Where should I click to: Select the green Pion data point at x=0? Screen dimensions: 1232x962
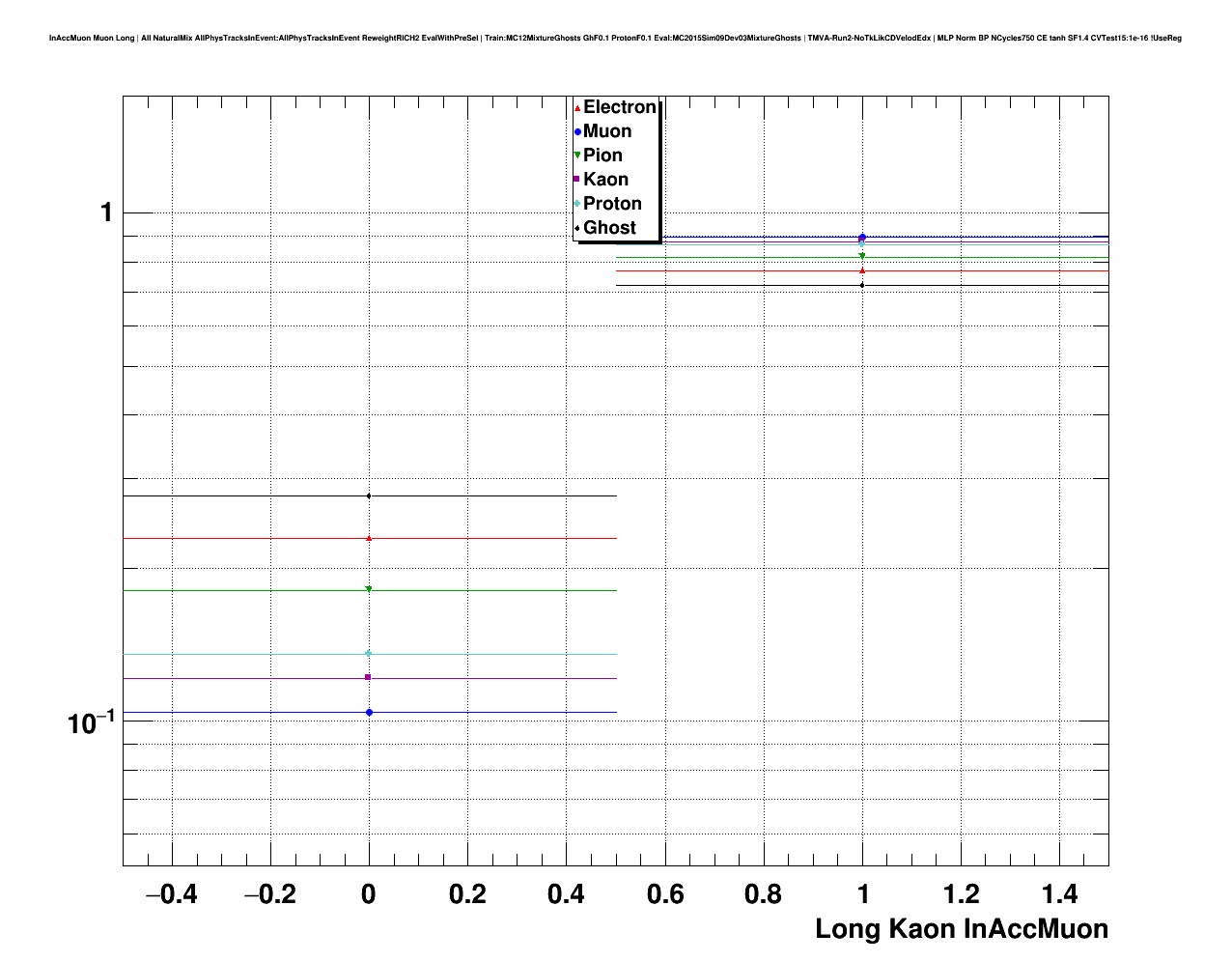[369, 589]
